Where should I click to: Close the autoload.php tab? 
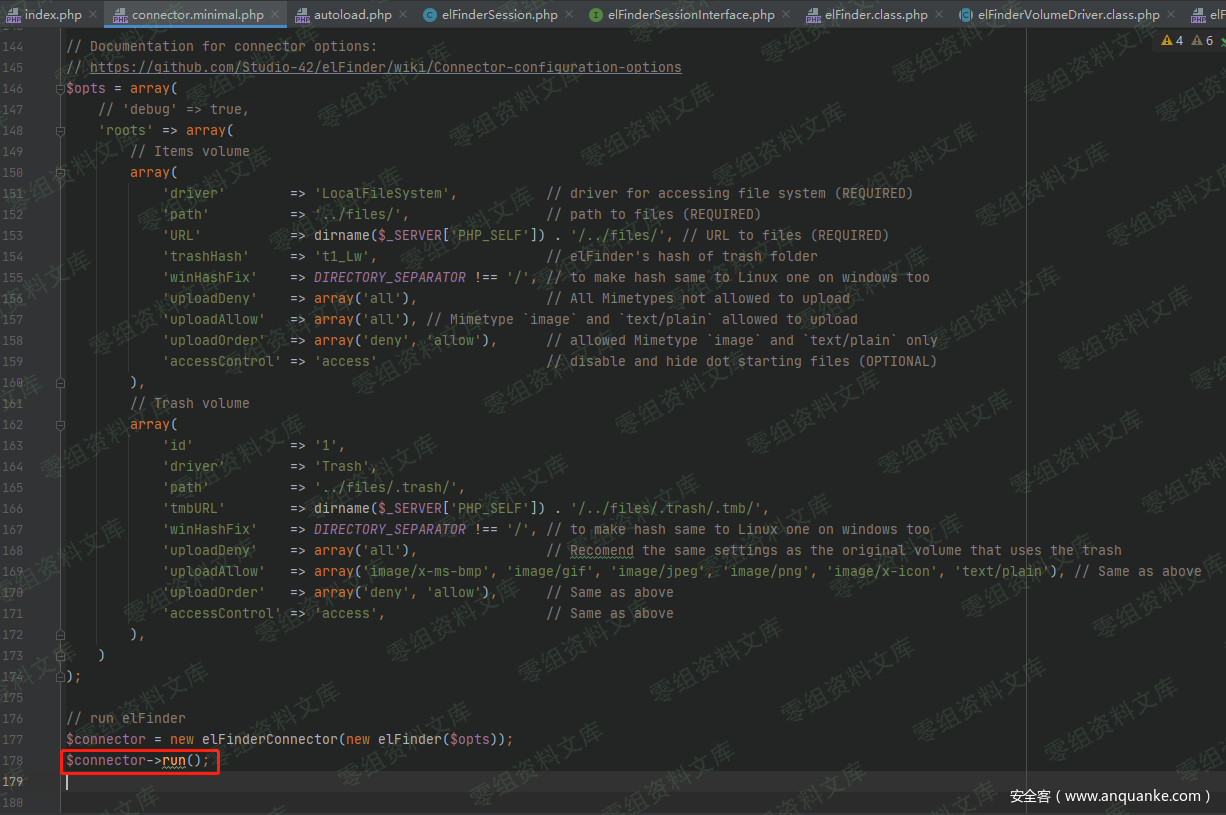403,15
